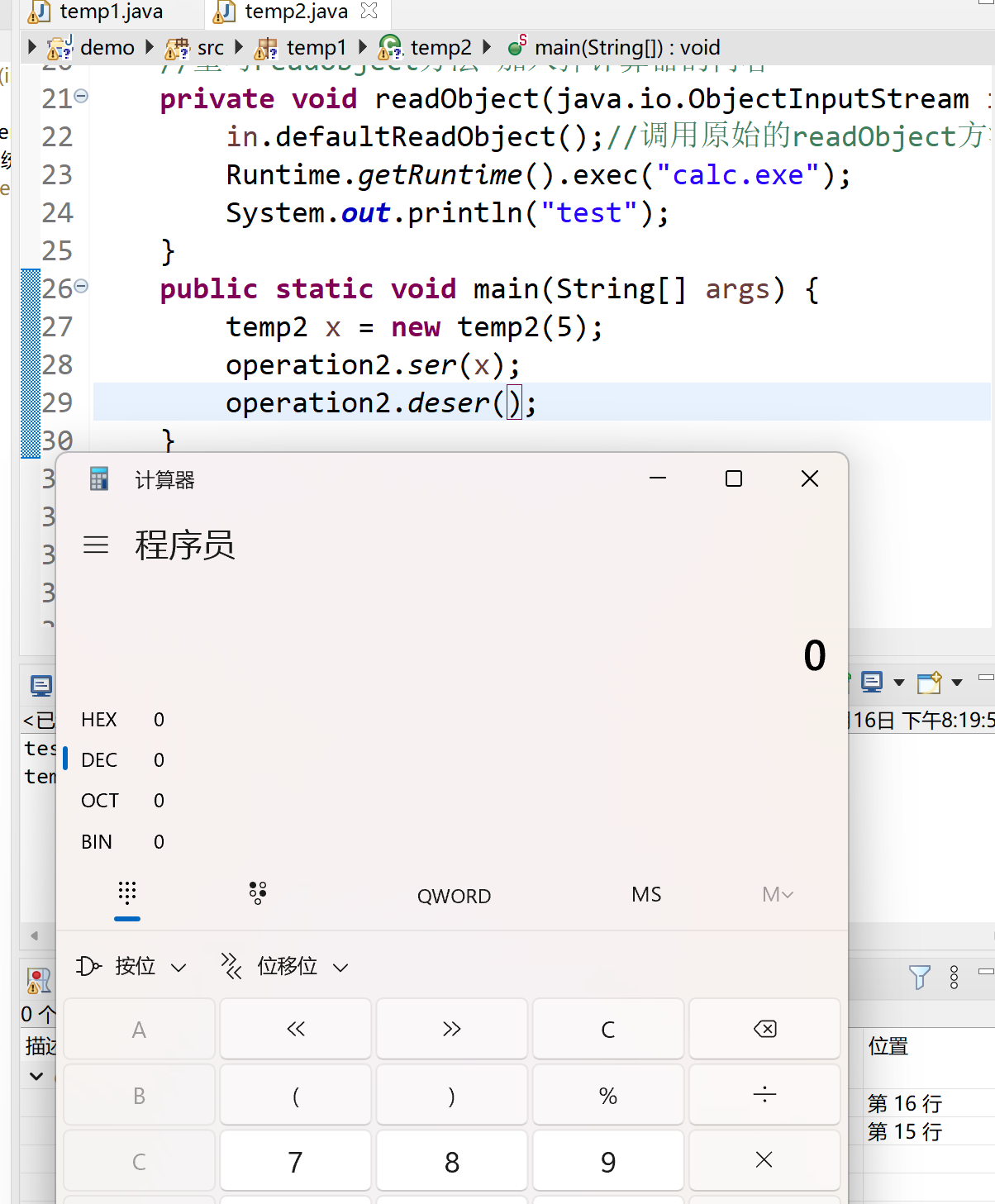Click 第 15 行 location in Problems view
This screenshot has width=995, height=1204.
point(905,1131)
